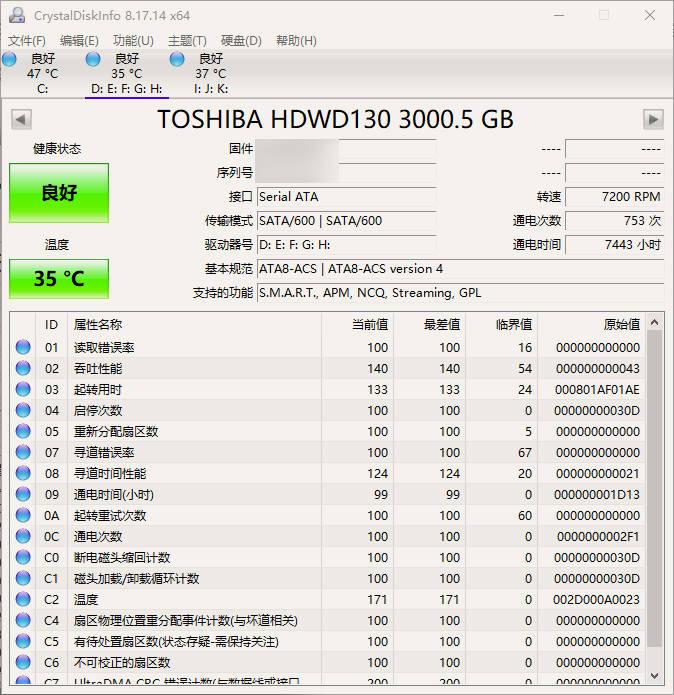Click the scroll down arrow of SMART list
The width and height of the screenshot is (674, 695).
655,675
